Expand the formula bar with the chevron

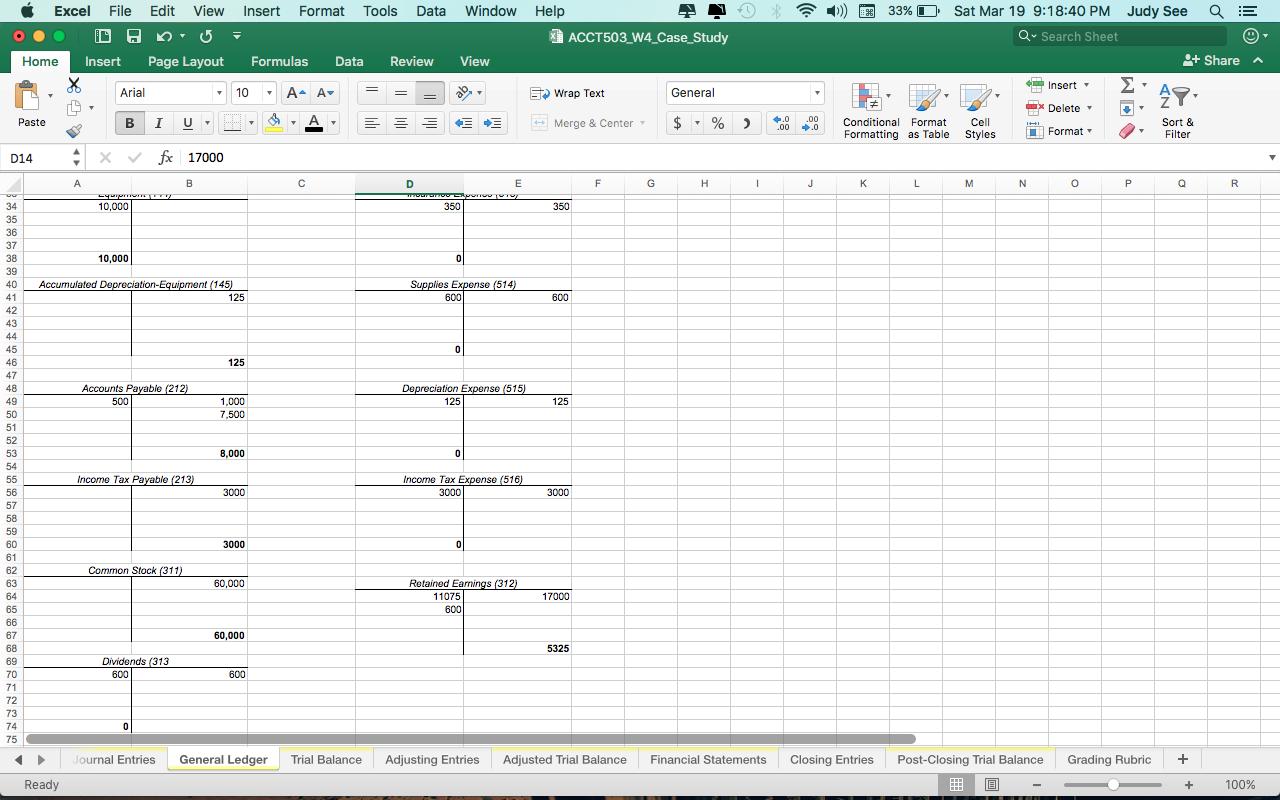click(1272, 158)
